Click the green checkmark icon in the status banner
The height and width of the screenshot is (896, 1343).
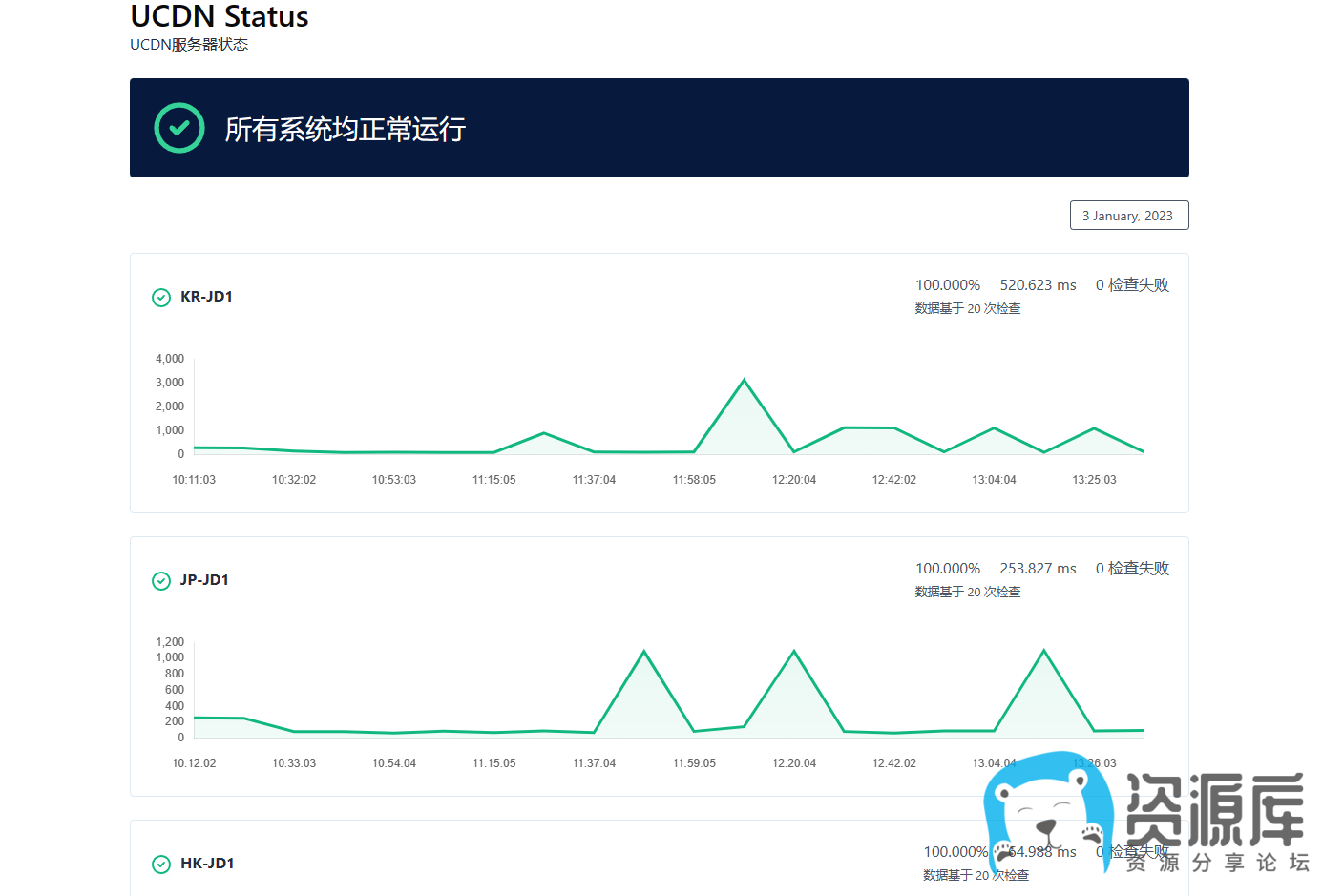pos(179,128)
